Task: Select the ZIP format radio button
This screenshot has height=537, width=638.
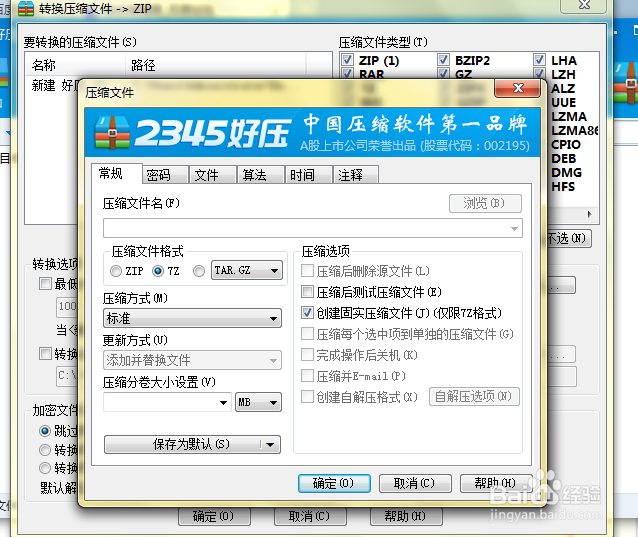Action: pyautogui.click(x=116, y=271)
